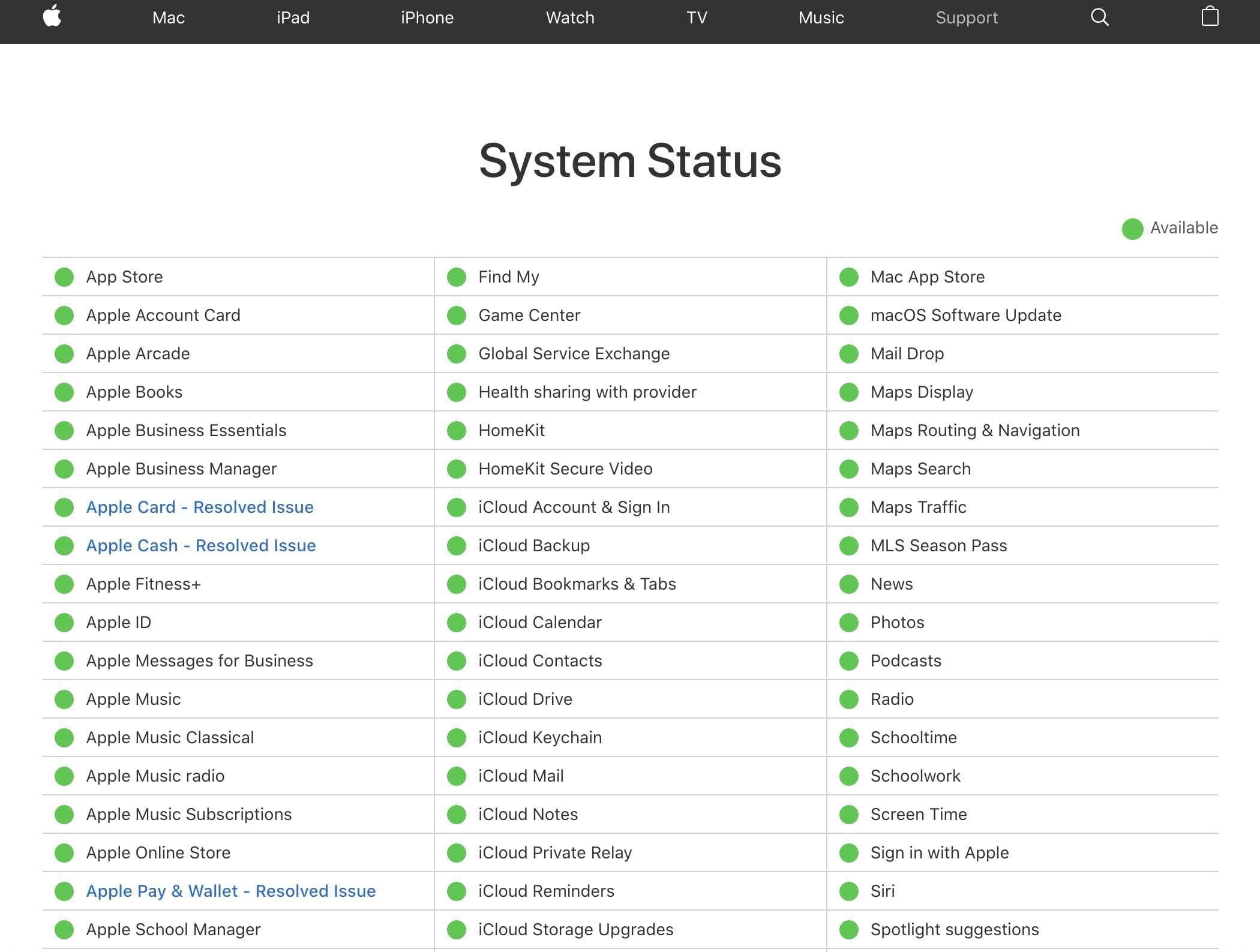This screenshot has width=1260, height=952.
Task: Click the green dot beside iCloud Mail
Action: (x=457, y=776)
